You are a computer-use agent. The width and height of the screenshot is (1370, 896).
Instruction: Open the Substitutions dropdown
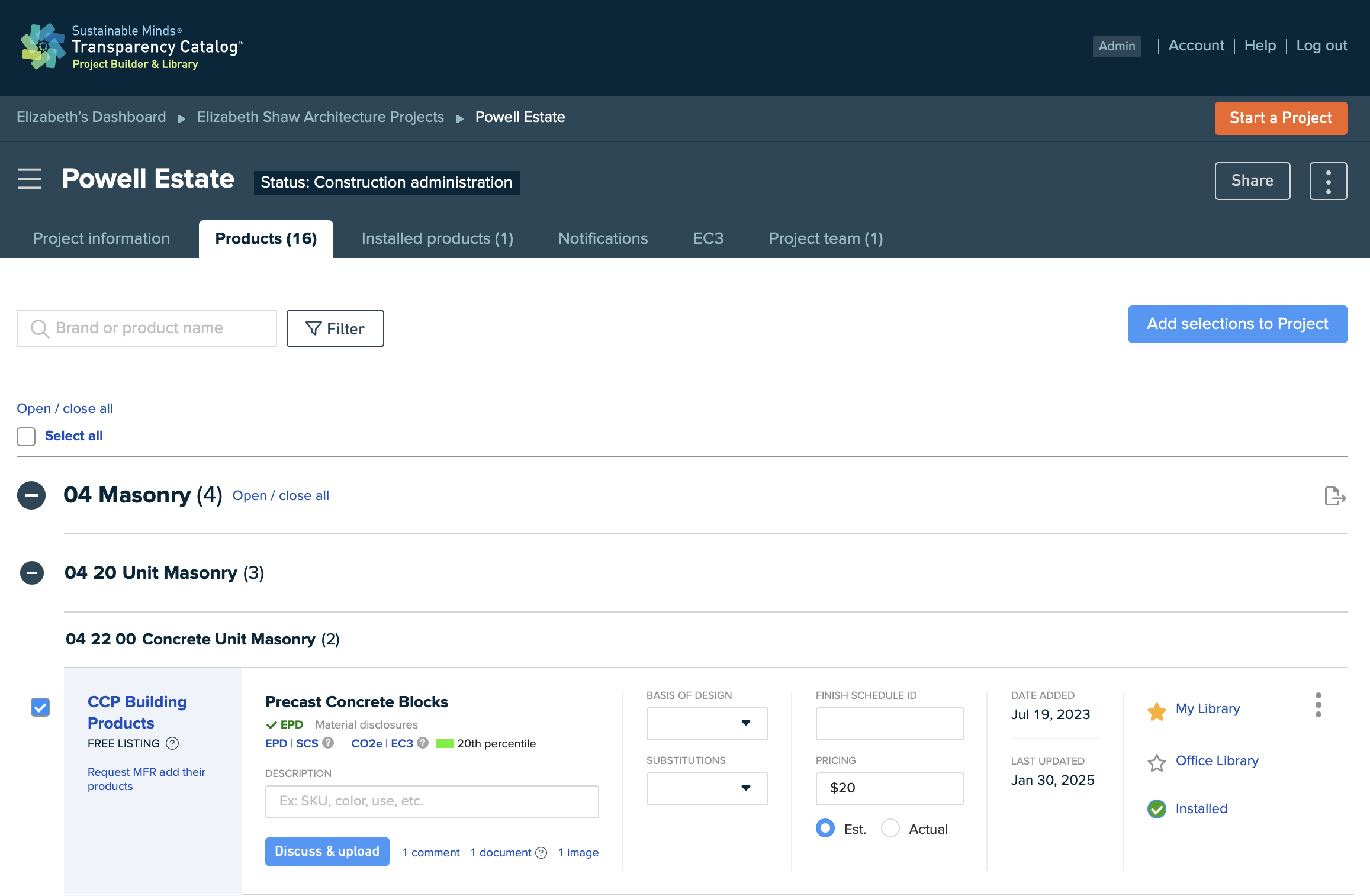(707, 788)
